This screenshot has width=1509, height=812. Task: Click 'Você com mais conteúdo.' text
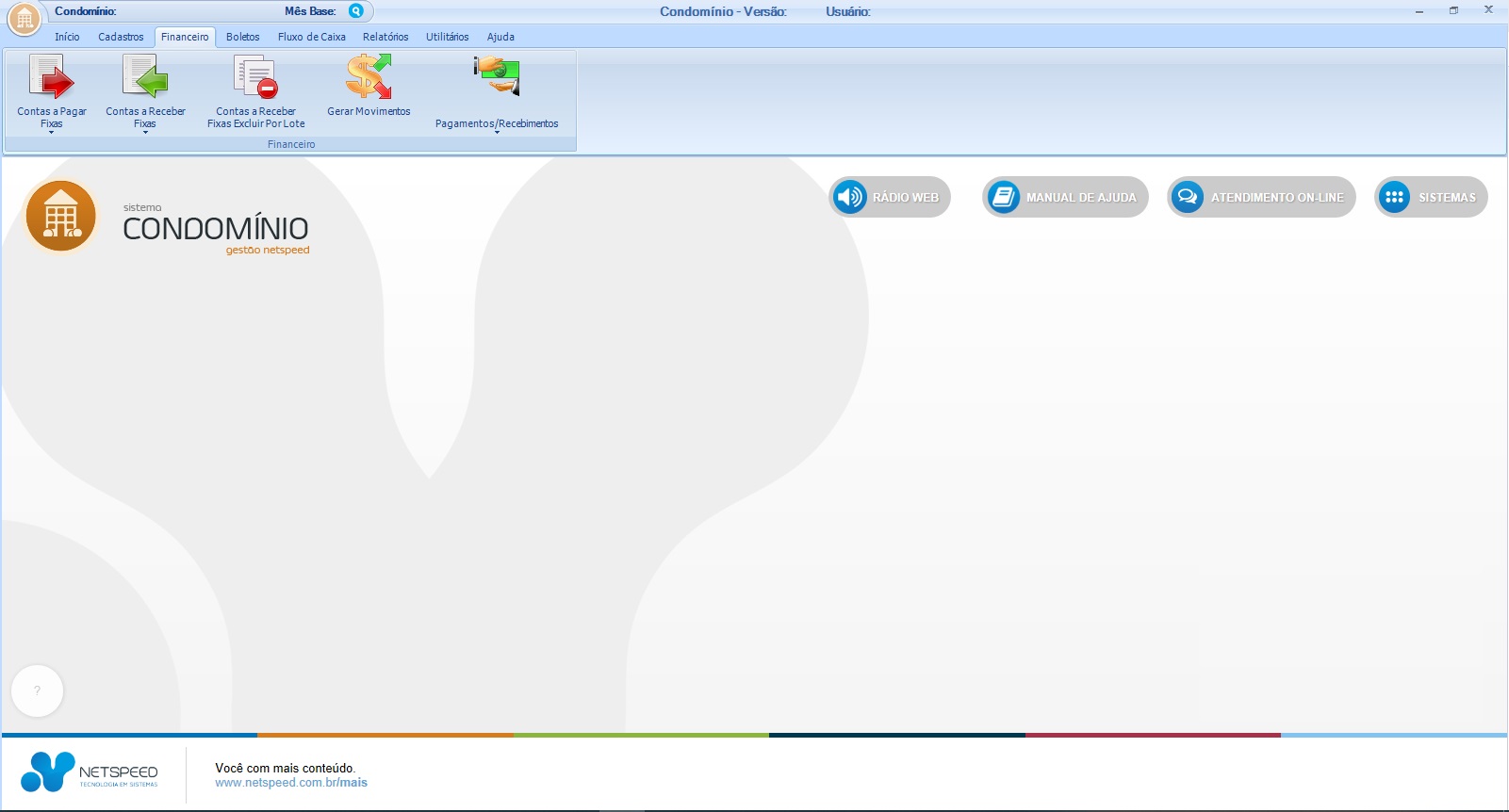click(285, 768)
